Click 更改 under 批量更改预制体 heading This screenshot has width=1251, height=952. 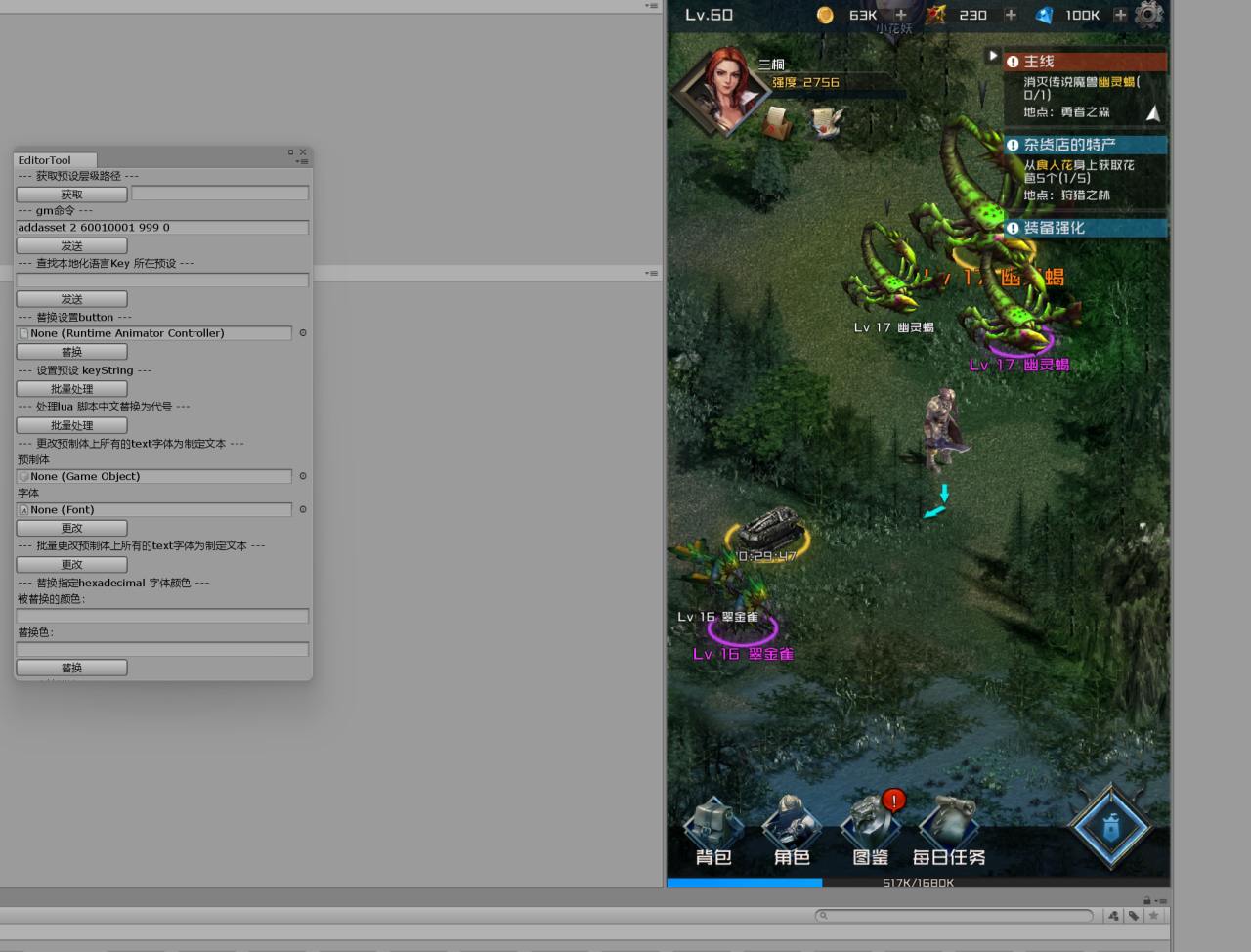[71, 564]
